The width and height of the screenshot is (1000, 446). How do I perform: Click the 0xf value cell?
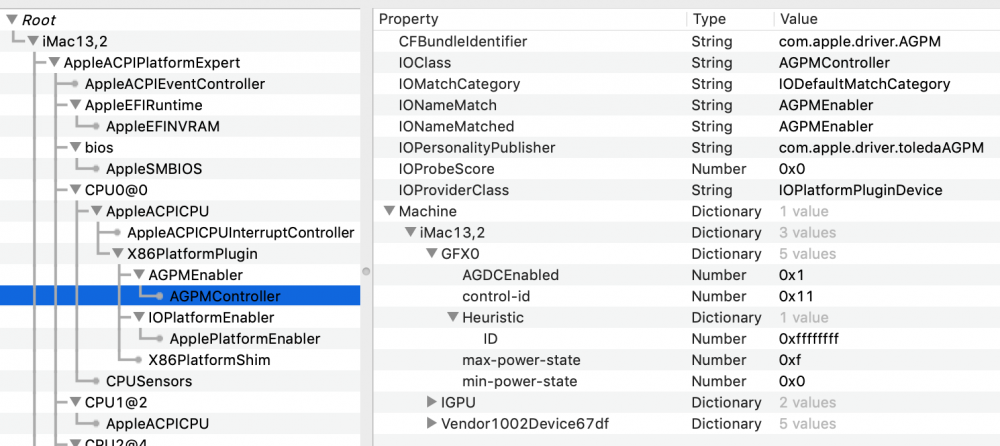[790, 360]
